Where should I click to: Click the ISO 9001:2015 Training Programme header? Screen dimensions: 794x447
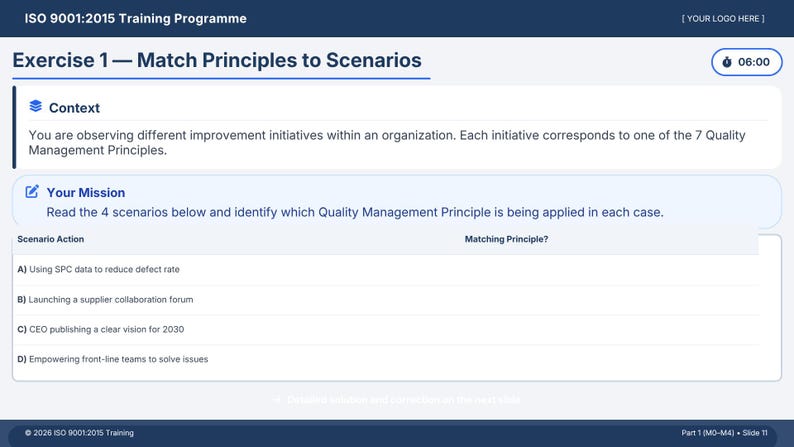tap(136, 19)
